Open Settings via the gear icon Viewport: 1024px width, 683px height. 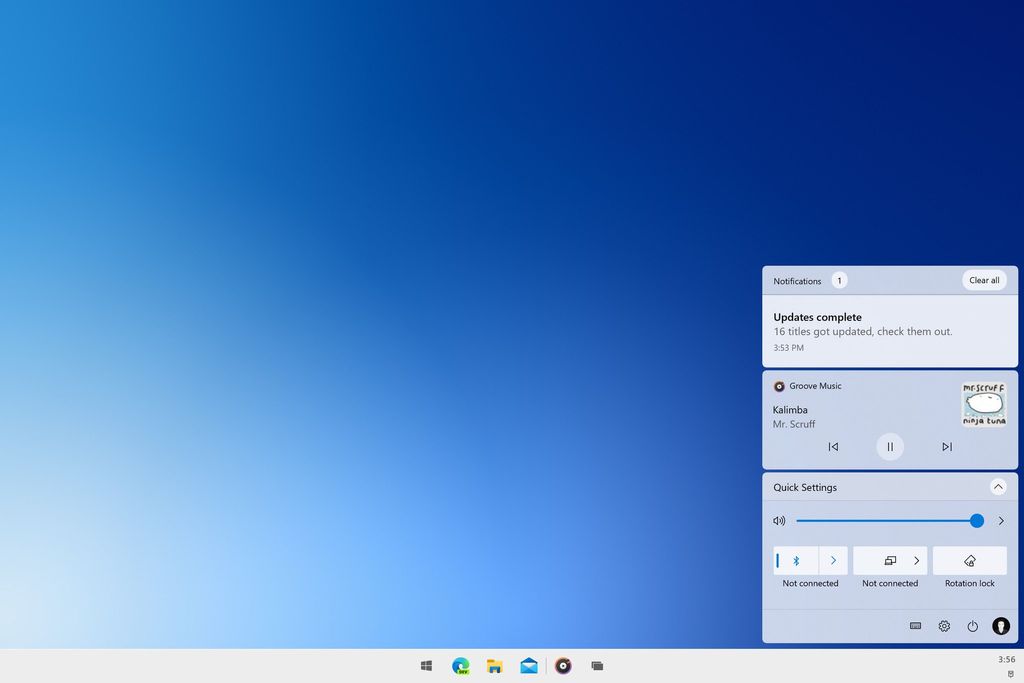pyautogui.click(x=943, y=626)
